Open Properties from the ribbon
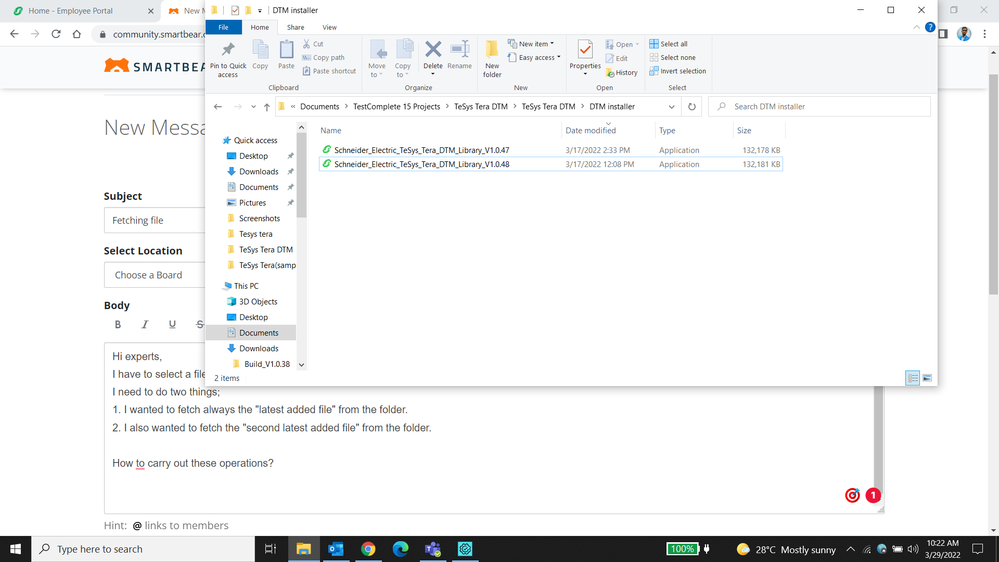Viewport: 999px width, 562px height. [585, 58]
